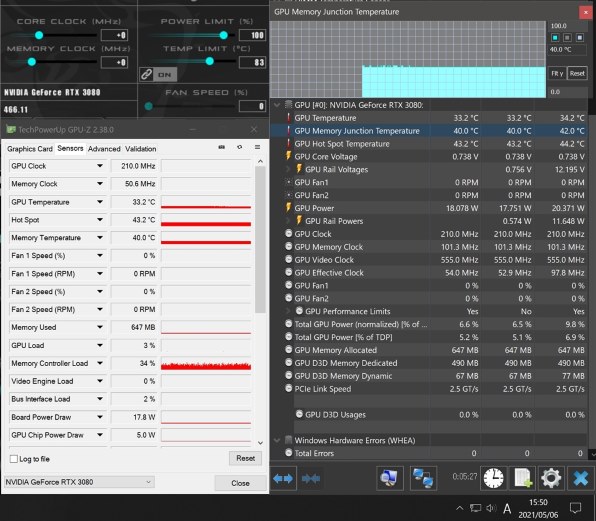The width and height of the screenshot is (596, 521).
Task: Click HWiNFO blue X close-sensors icon
Action: coord(580,478)
